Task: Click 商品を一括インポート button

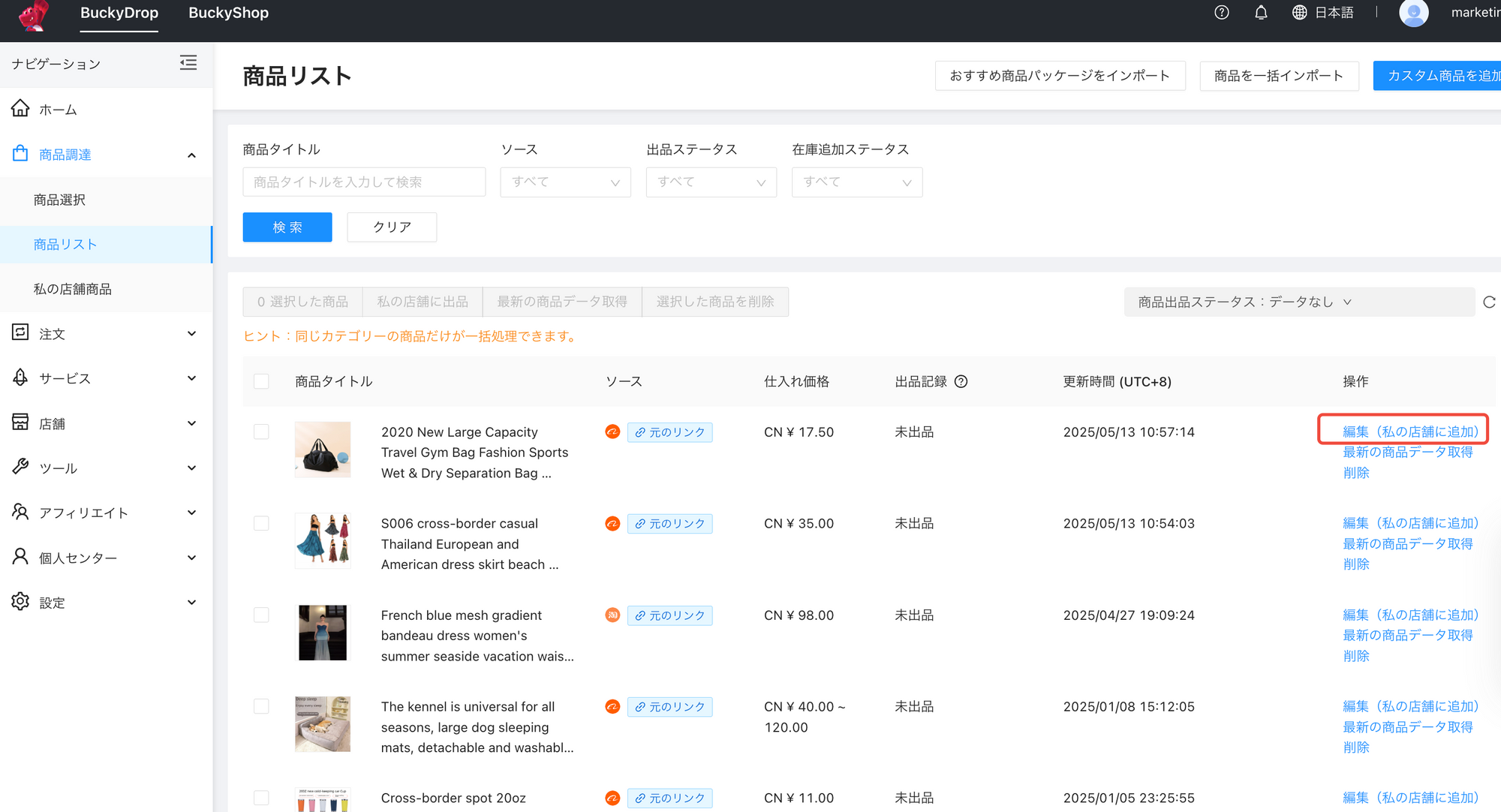Action: (x=1279, y=76)
